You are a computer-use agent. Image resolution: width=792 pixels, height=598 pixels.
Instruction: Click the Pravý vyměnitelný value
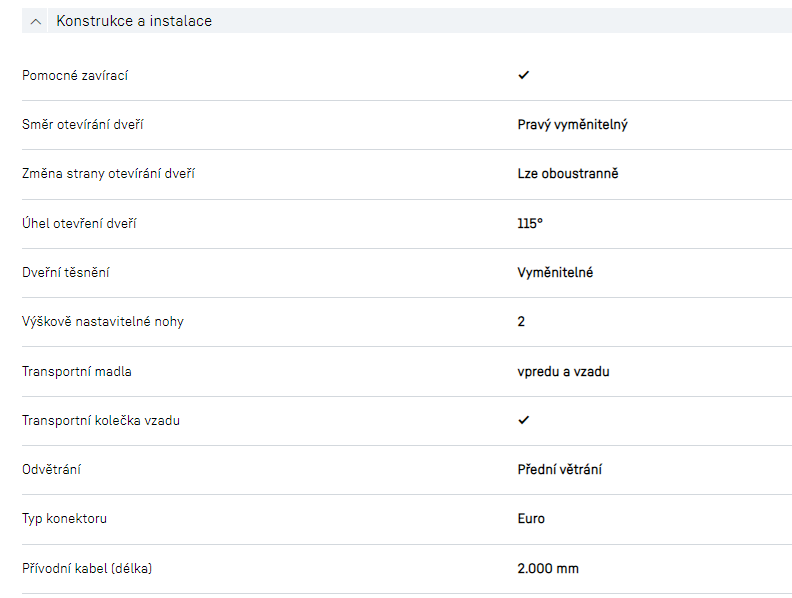point(572,125)
